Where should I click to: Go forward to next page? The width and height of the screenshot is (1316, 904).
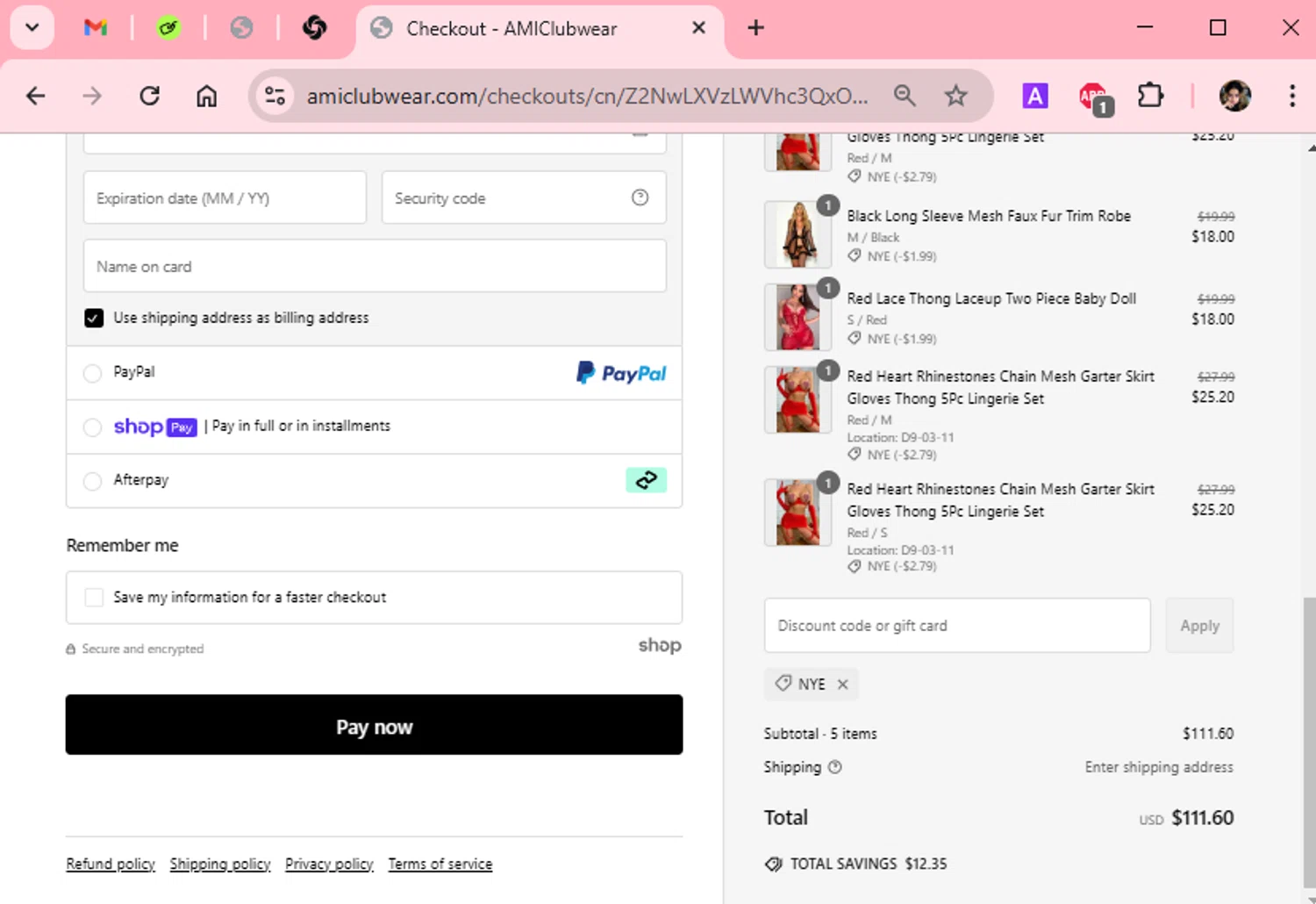click(92, 96)
